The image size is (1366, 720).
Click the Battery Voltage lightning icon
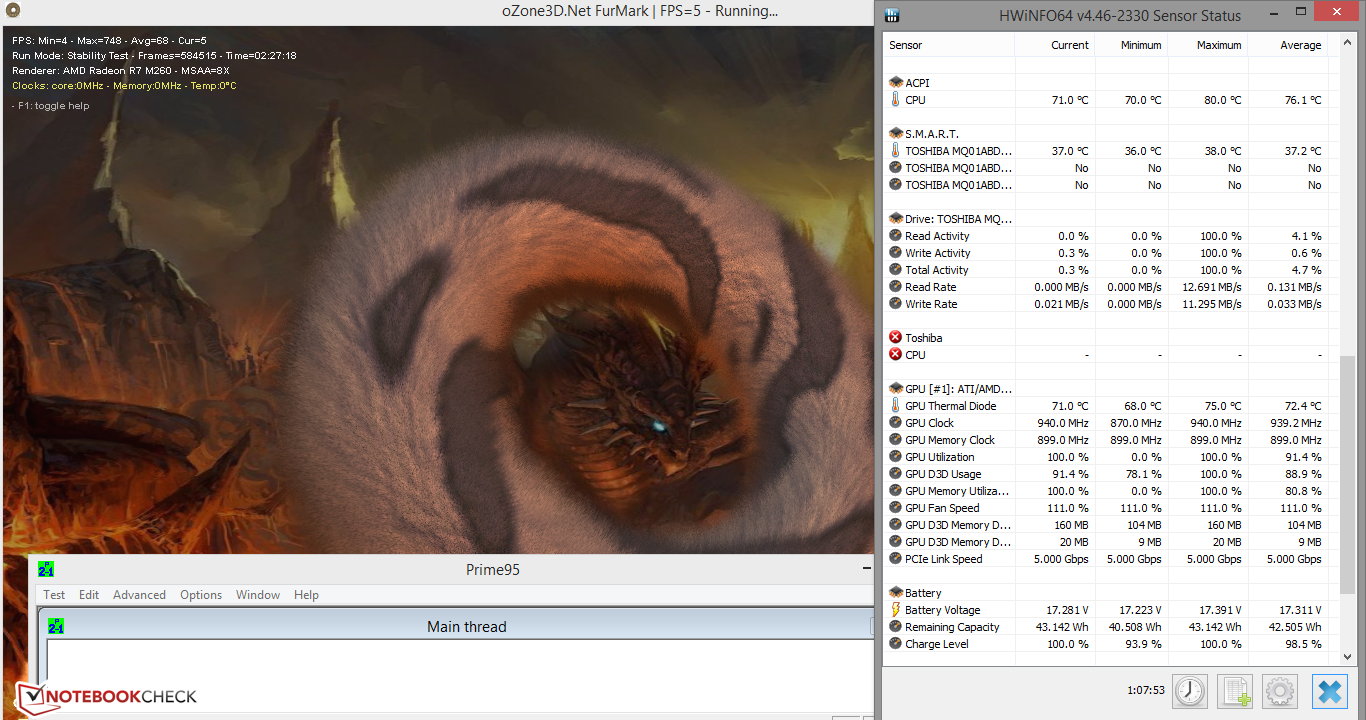895,610
